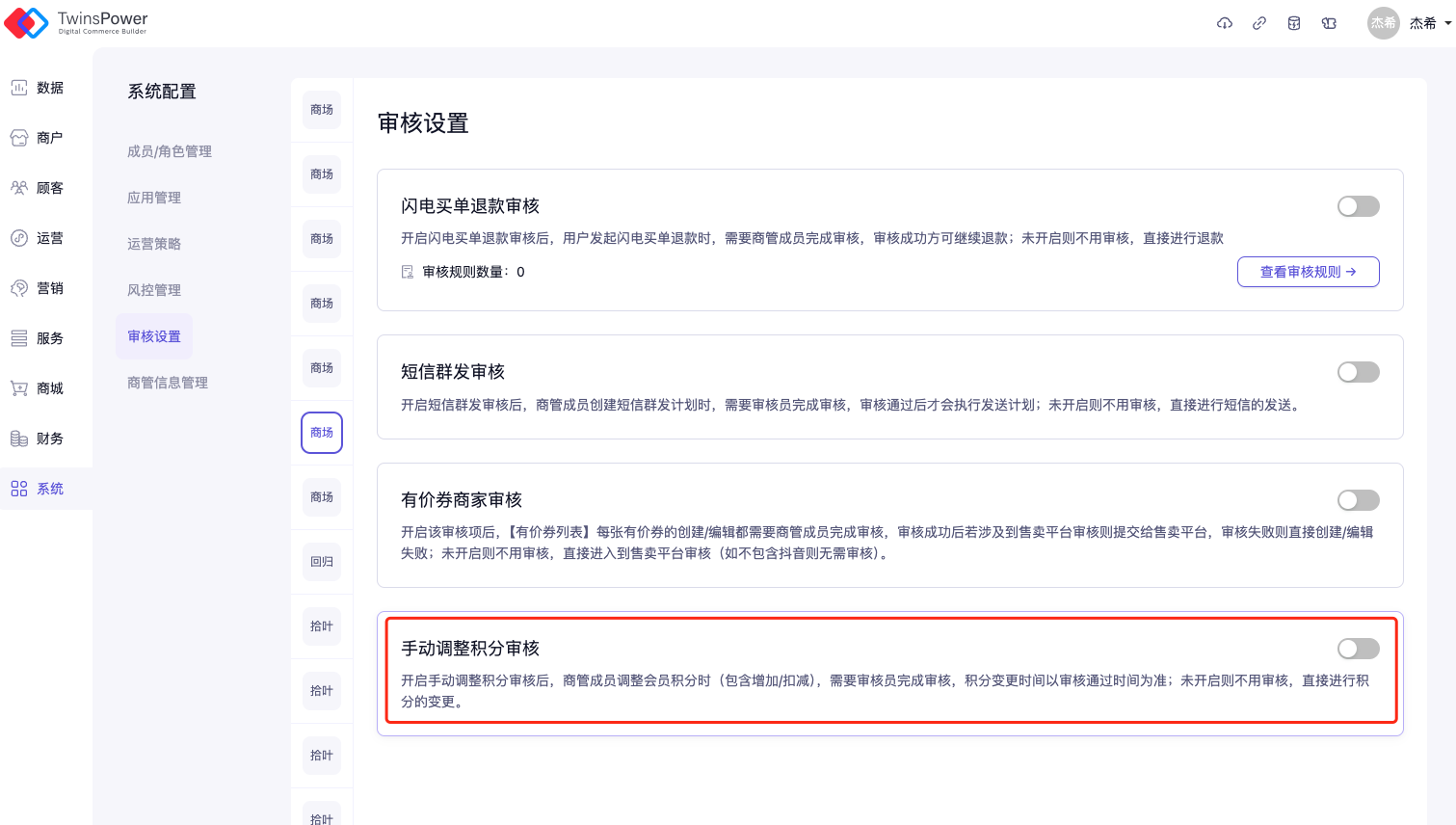Select the highlighted 商场 entry in the list

pyautogui.click(x=322, y=433)
